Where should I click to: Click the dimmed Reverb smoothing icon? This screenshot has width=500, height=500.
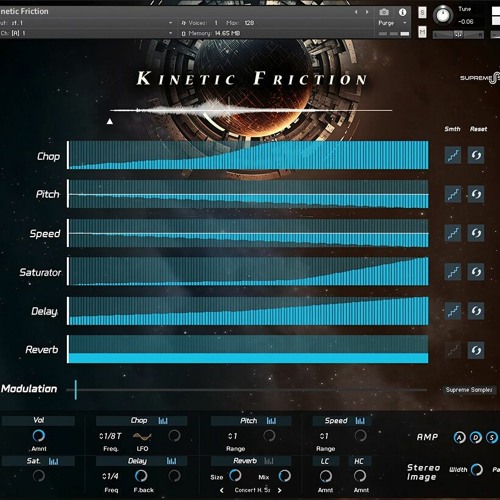click(x=453, y=350)
